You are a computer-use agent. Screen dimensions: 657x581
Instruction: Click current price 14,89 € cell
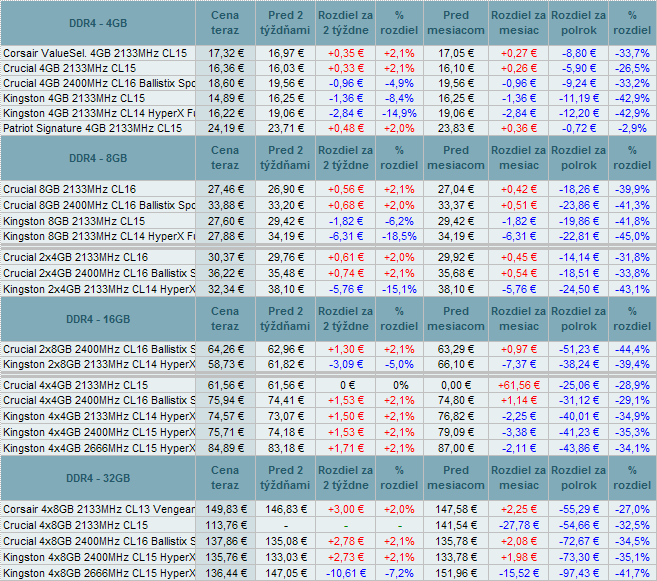point(225,98)
